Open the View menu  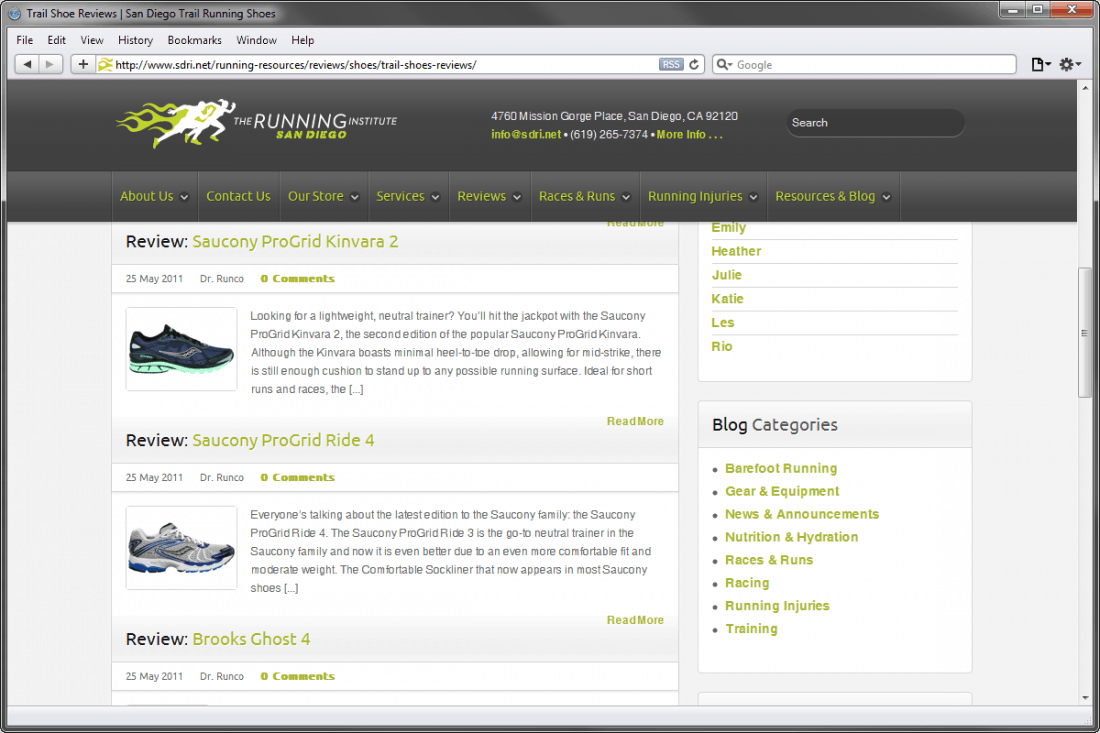point(92,40)
